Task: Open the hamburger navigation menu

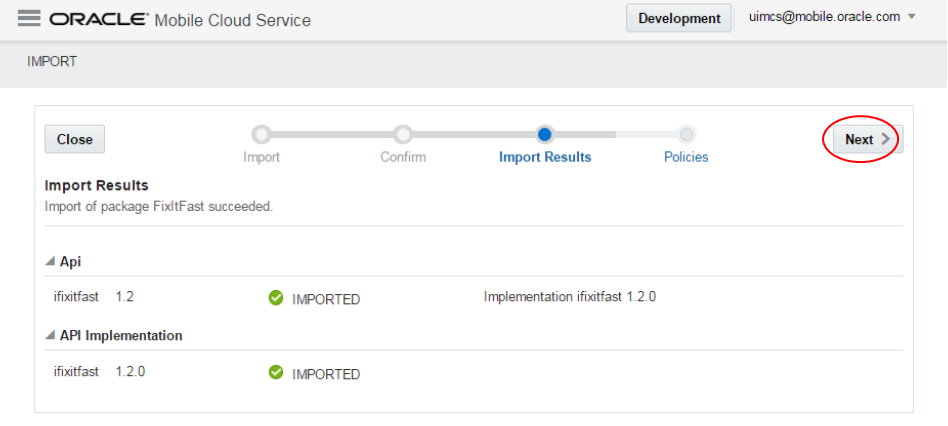Action: click(x=28, y=19)
